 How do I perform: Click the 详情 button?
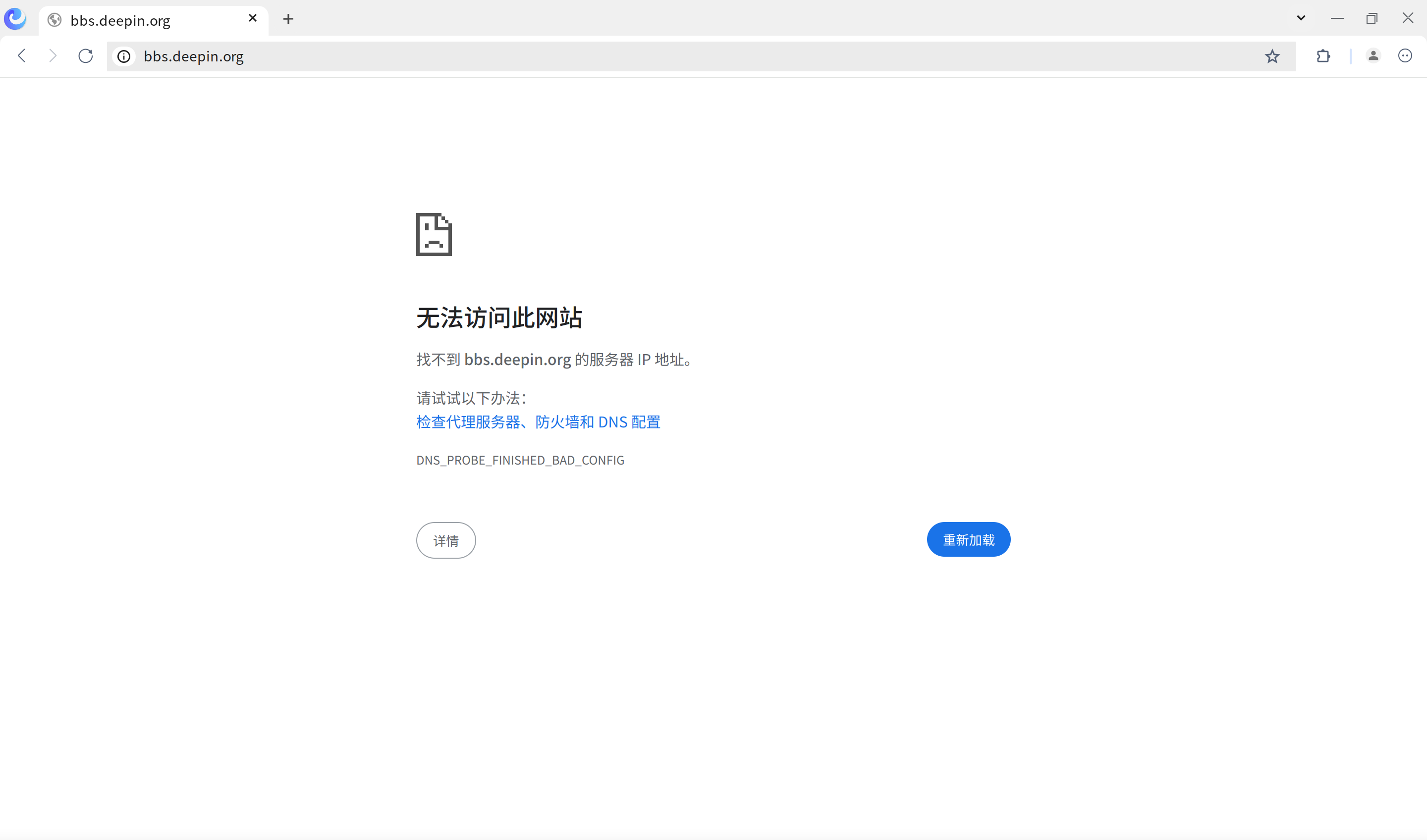[445, 540]
